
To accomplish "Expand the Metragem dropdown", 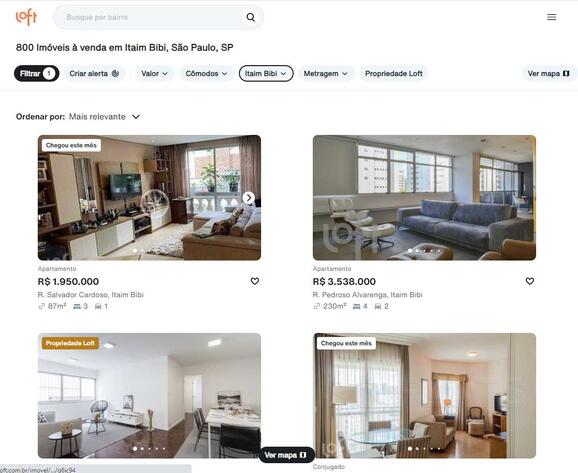I will (x=325, y=73).
